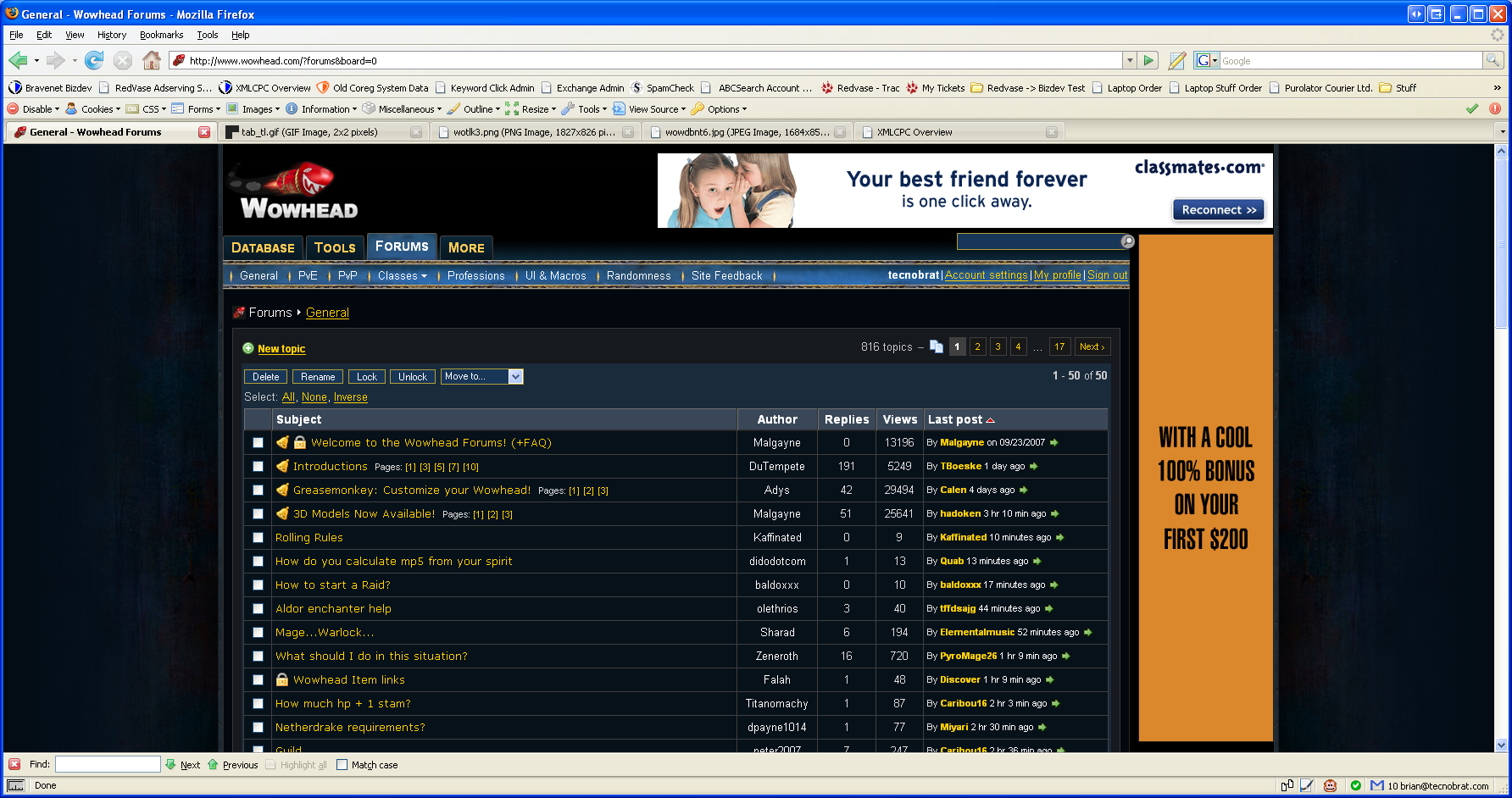Click the green Go arrow beside the address bar
Viewport: 1512px width, 798px height.
[1149, 60]
